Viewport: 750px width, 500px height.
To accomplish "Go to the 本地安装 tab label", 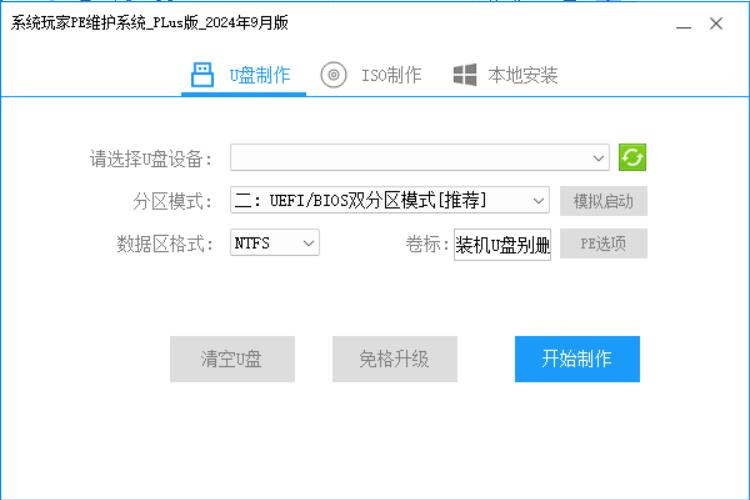I will coord(522,76).
